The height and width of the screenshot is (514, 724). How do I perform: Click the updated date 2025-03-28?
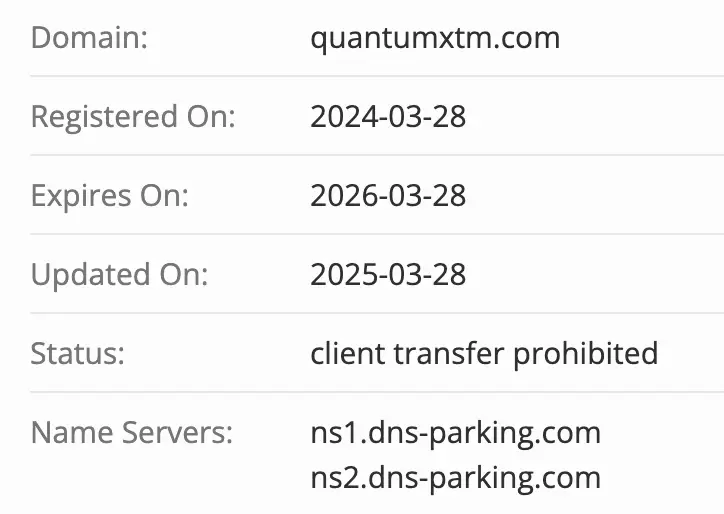click(x=388, y=274)
